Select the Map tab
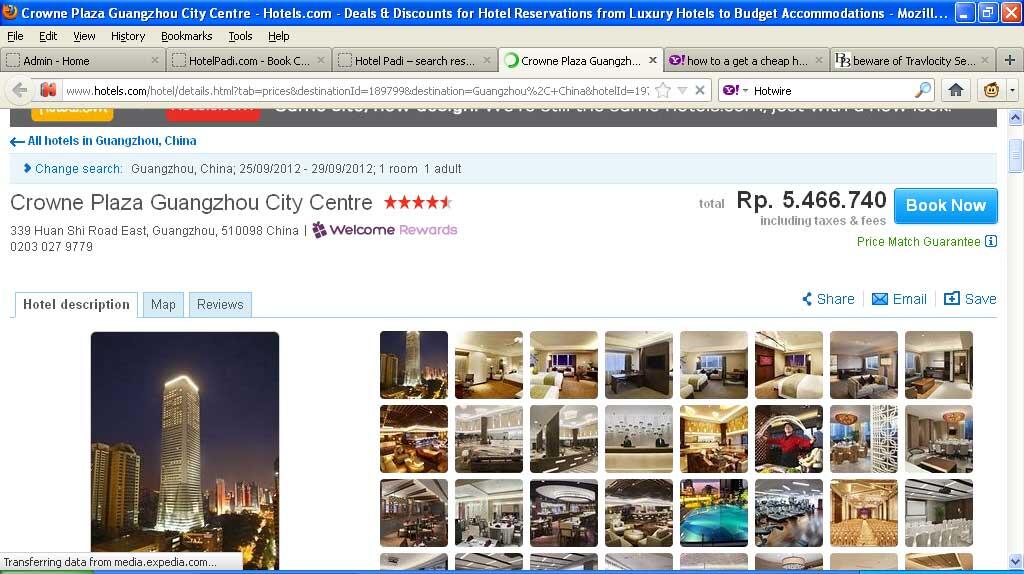 point(163,304)
